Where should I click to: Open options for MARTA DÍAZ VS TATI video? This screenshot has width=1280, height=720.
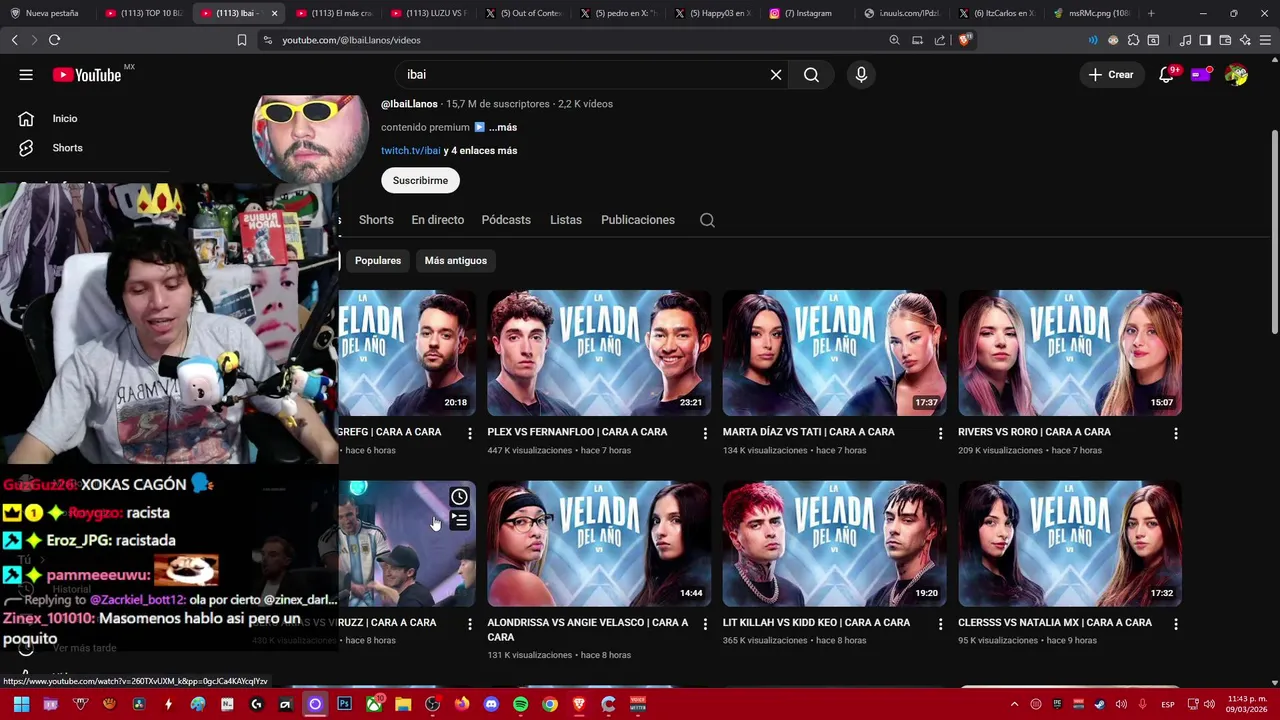(940, 433)
